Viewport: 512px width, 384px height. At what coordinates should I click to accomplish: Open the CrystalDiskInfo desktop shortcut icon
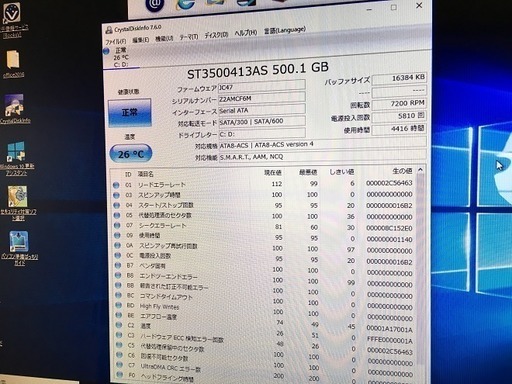14,105
